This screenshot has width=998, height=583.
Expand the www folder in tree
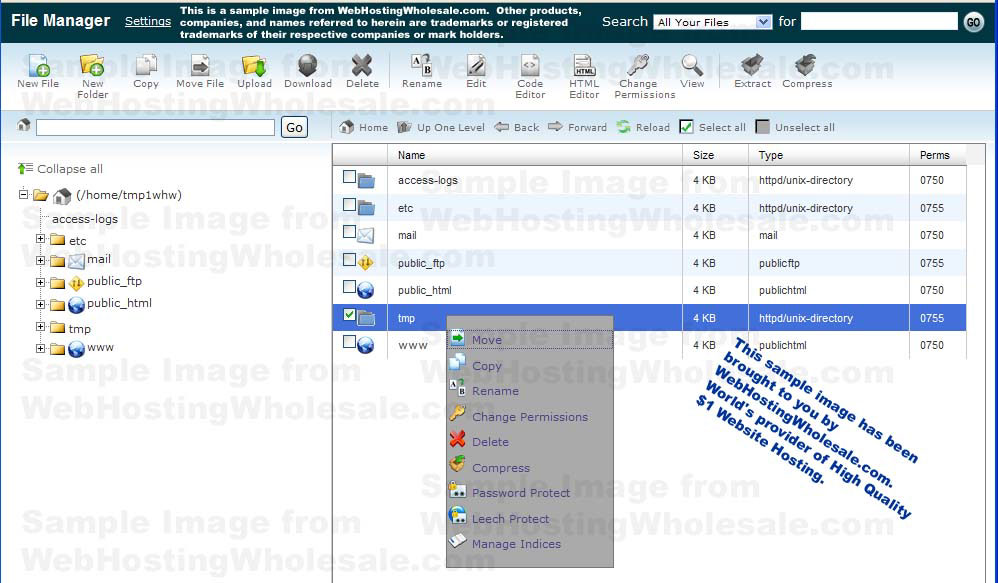pos(40,348)
